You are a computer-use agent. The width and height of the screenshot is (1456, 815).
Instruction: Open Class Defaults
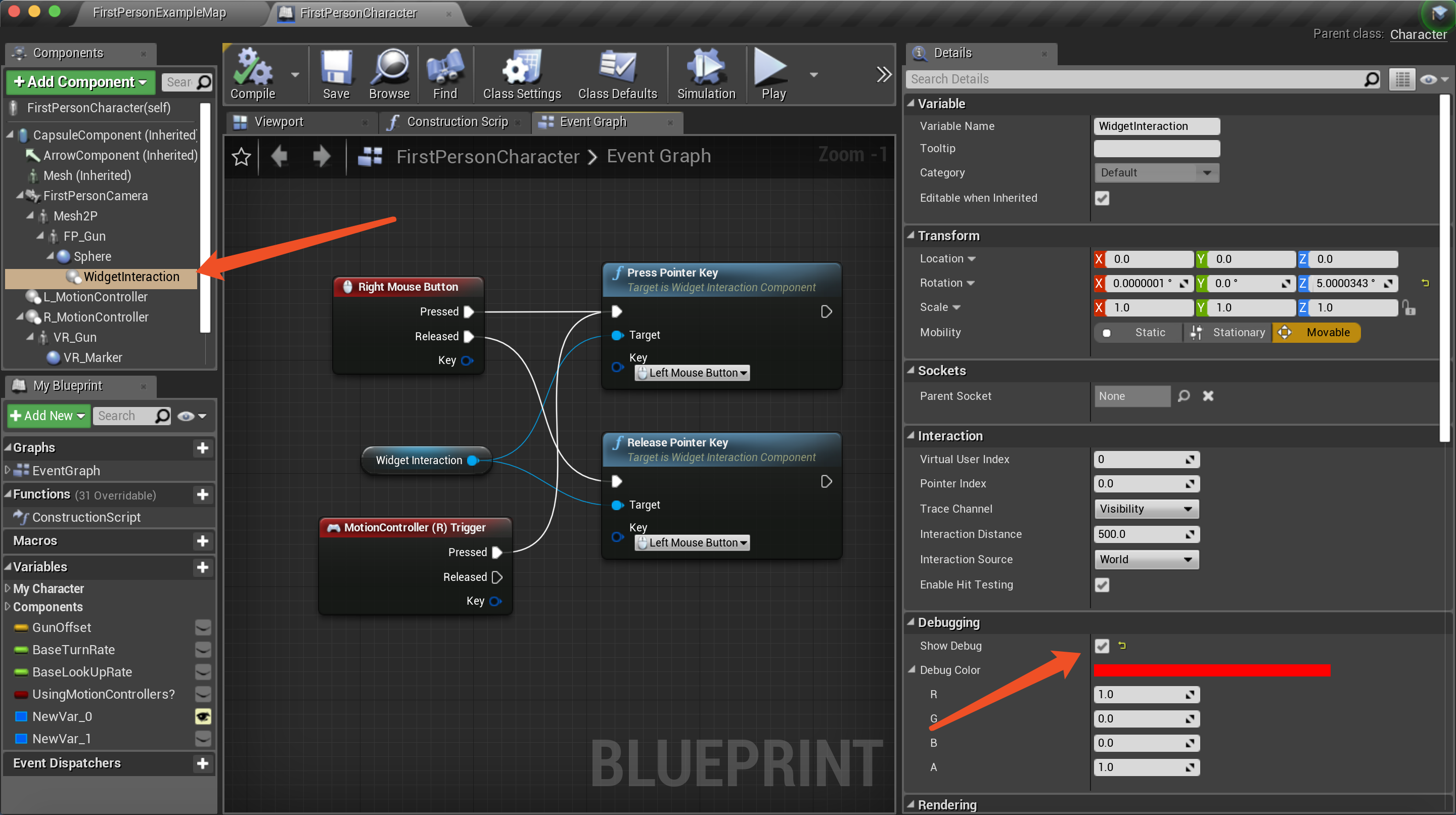click(x=617, y=74)
